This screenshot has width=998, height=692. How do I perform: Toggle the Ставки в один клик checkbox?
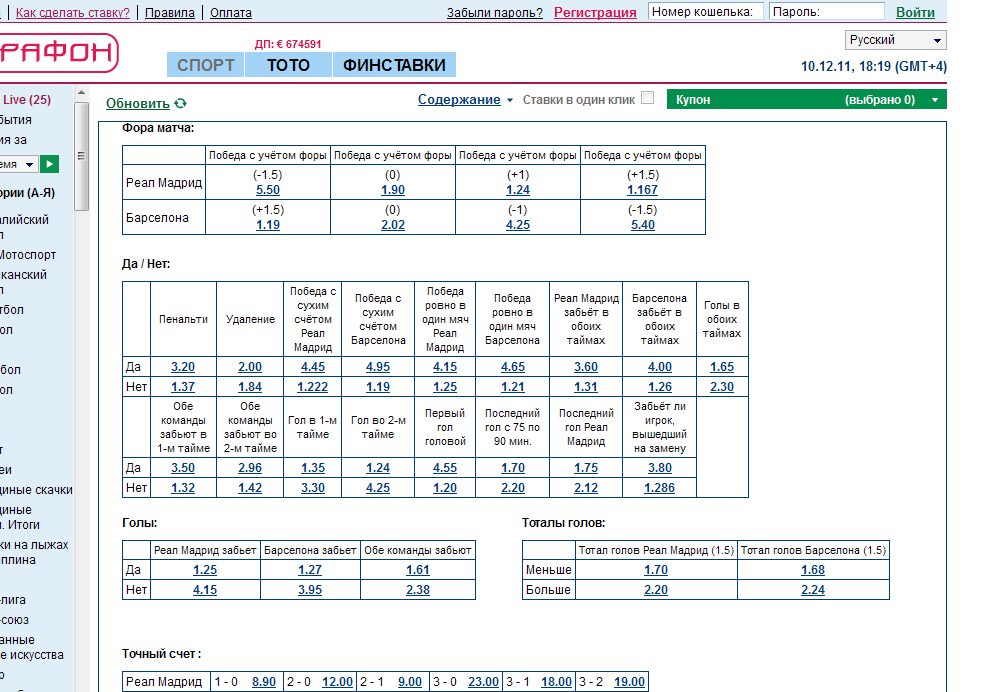coord(647,98)
